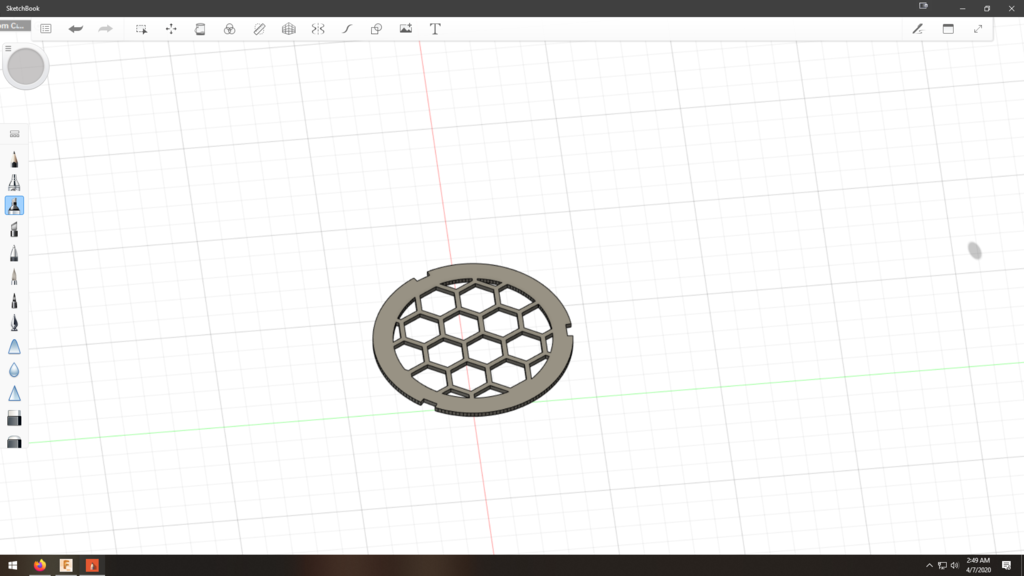
Task: Click the Add Image icon
Action: 406,29
